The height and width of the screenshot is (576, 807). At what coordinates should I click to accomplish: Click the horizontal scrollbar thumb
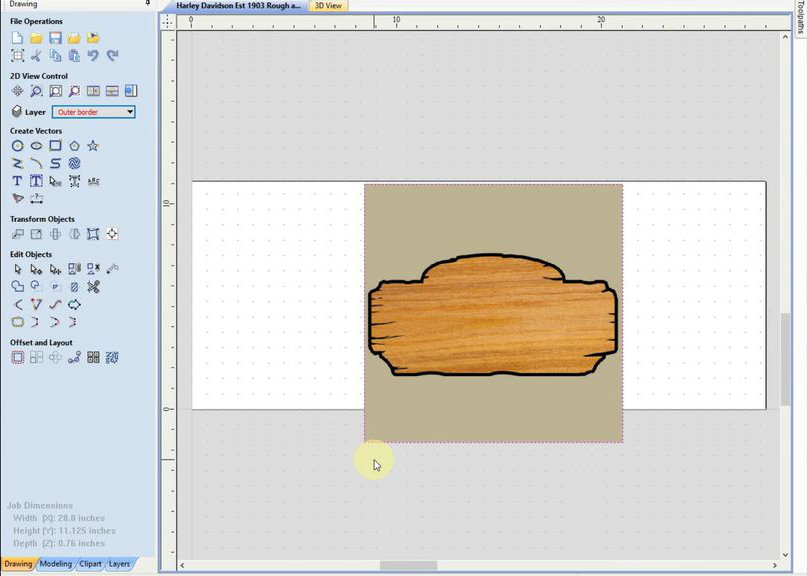pos(408,565)
